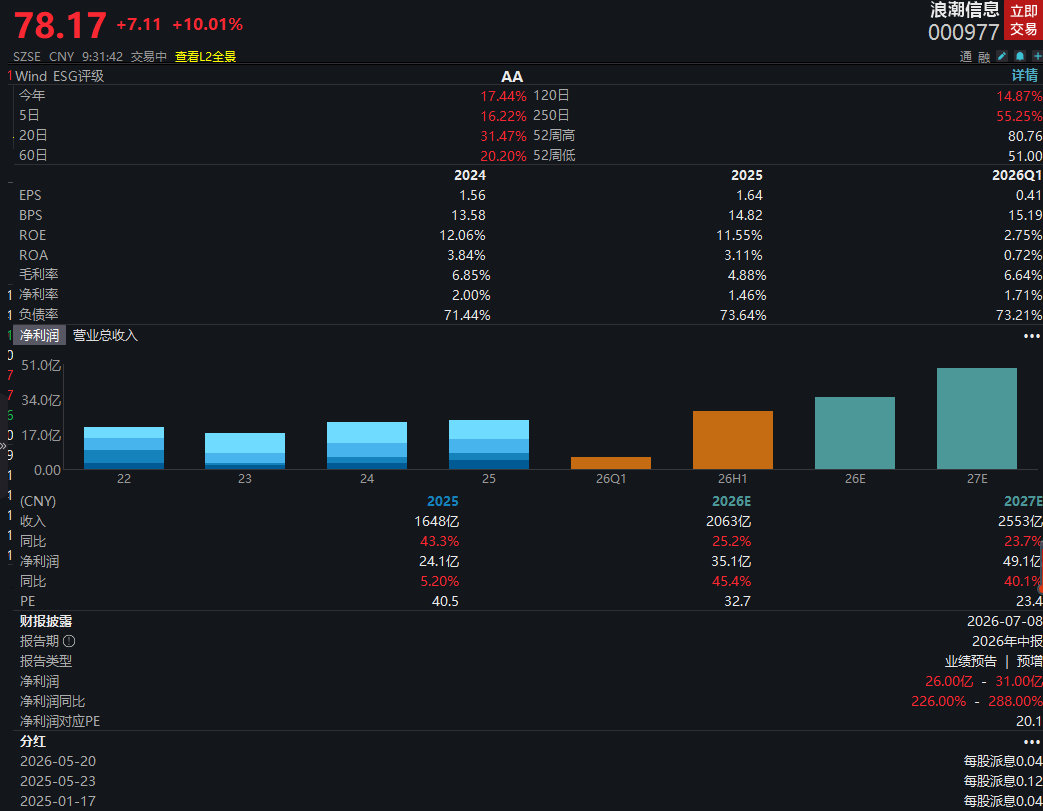Click the 26E forecast bar
Viewport: 1043px width, 811px height.
[x=855, y=433]
